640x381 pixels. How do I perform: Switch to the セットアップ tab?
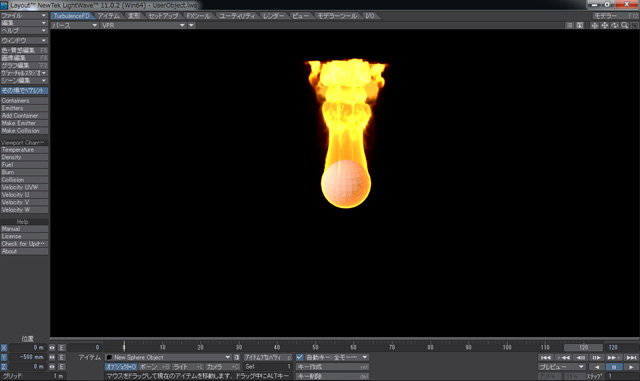click(163, 16)
